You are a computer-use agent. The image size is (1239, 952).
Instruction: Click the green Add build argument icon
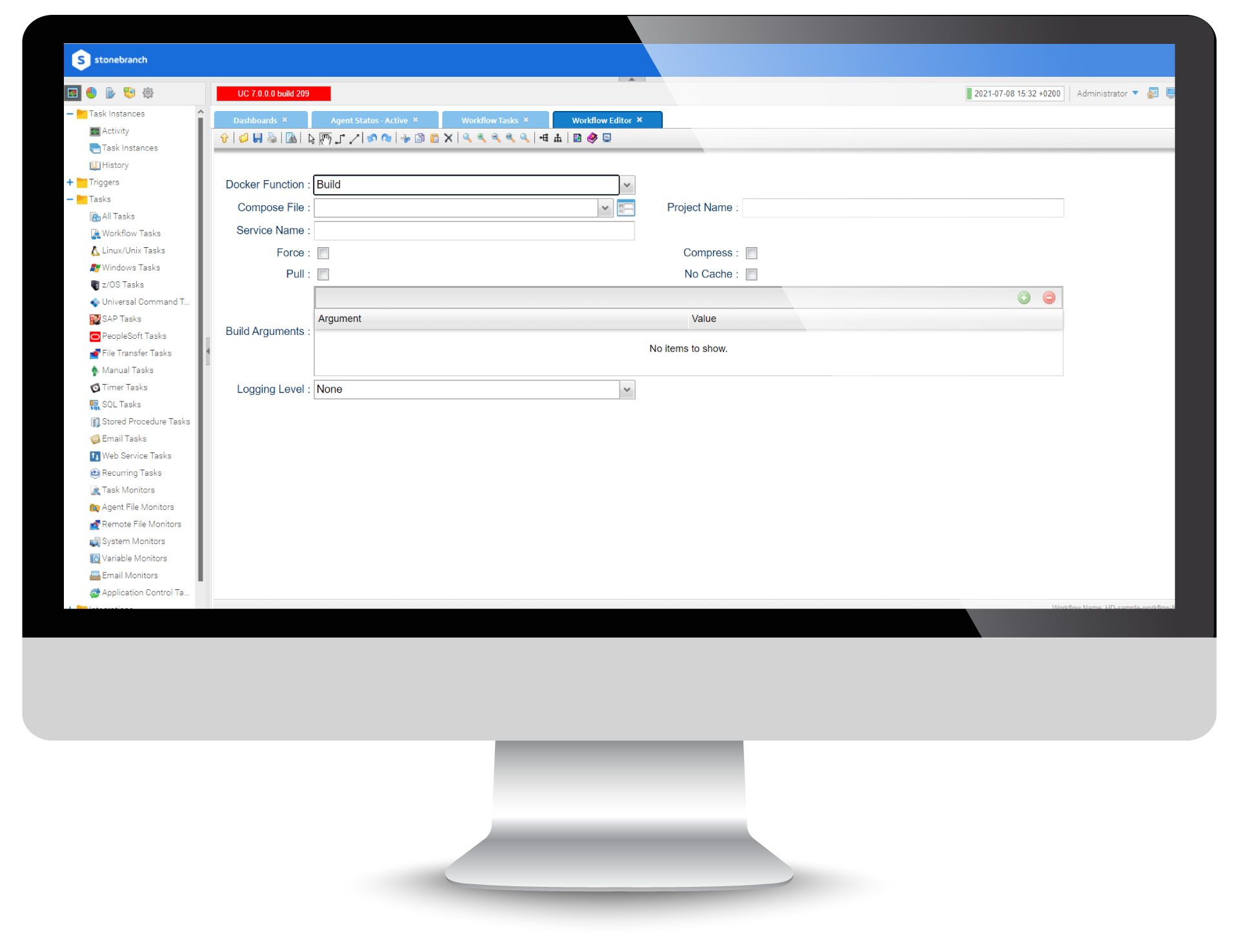click(x=1025, y=297)
